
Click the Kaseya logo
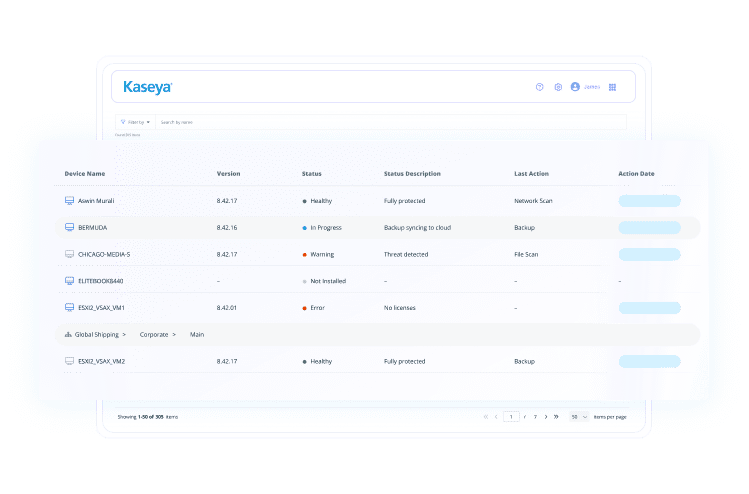147,87
